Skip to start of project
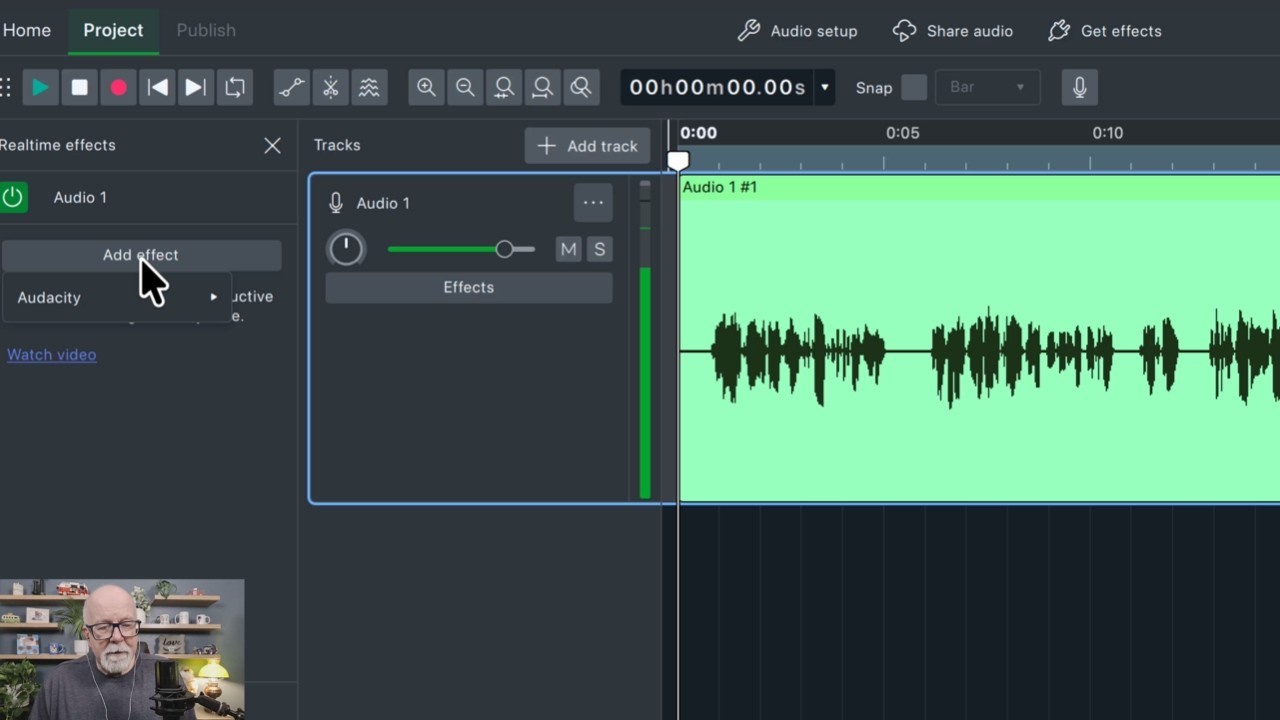This screenshot has width=1280, height=720. (x=157, y=87)
